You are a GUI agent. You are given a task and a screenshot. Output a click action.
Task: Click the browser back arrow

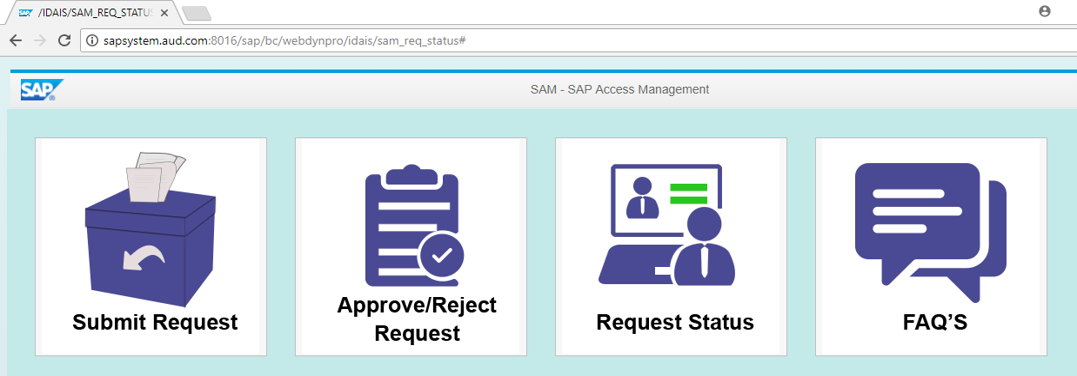15,41
